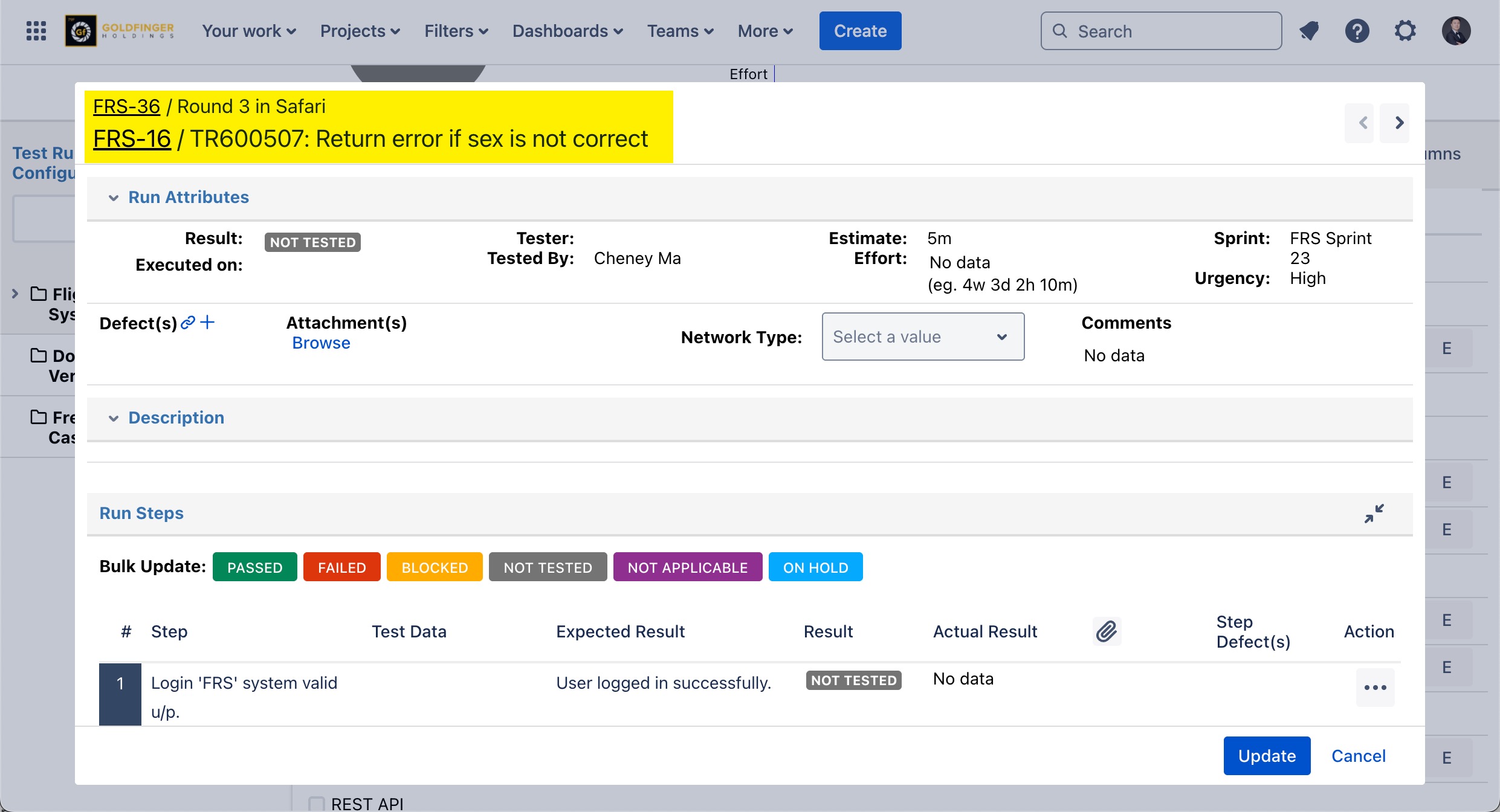
Task: Click the Update button
Action: (x=1267, y=756)
